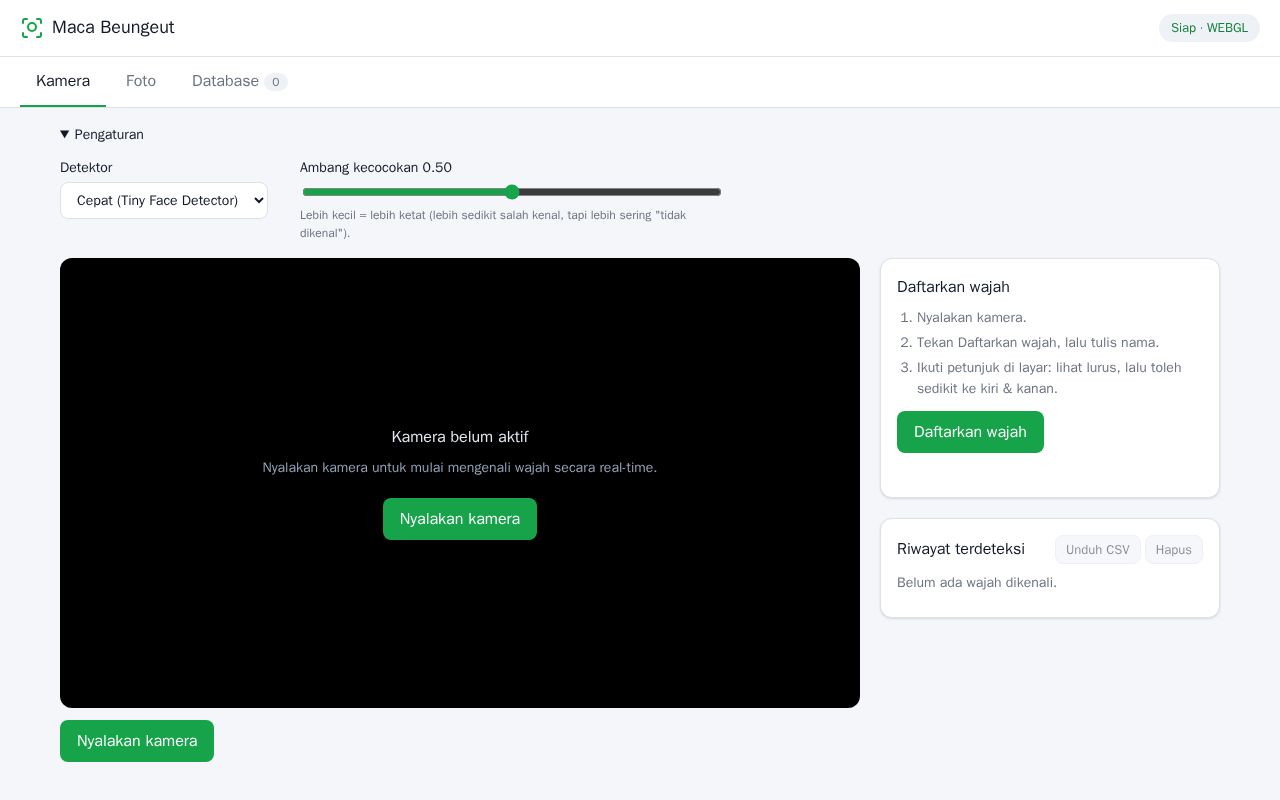Click the 'Ikuti petunjuk di layar' step

point(1049,378)
